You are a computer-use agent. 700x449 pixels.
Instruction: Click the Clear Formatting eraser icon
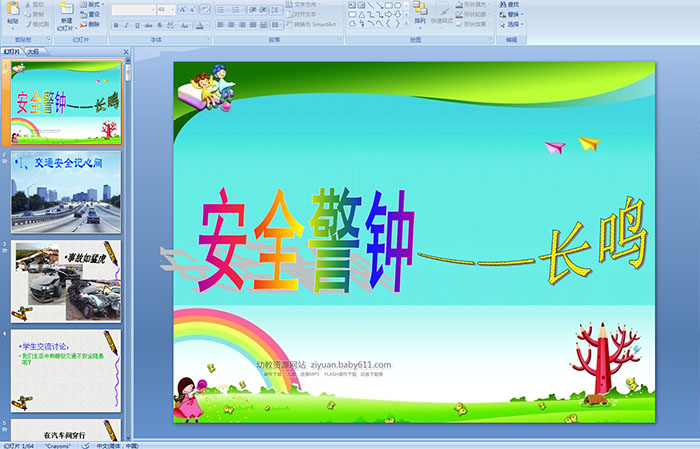click(x=204, y=9)
